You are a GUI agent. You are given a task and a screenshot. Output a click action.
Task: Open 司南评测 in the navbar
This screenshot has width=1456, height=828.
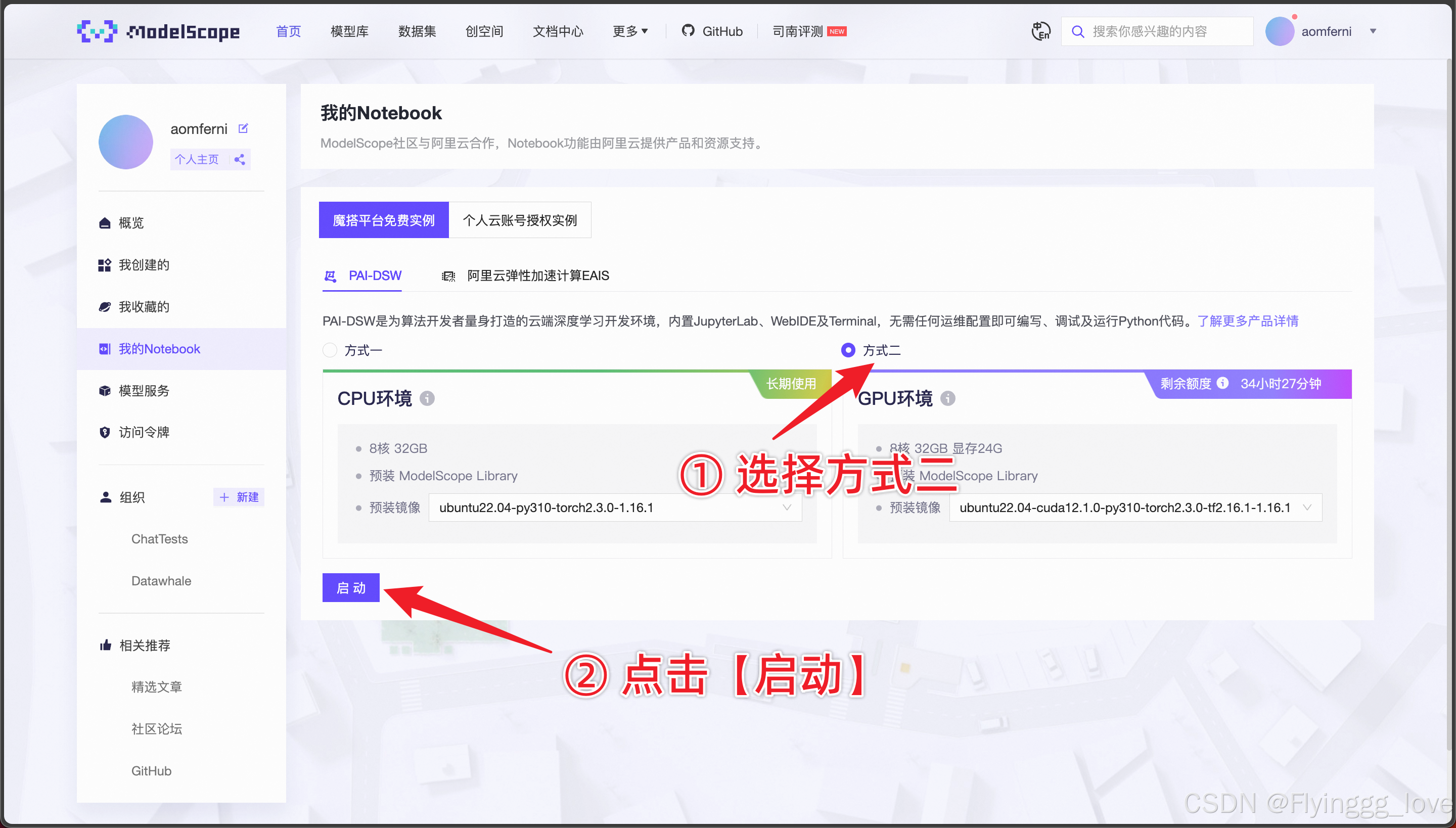point(798,31)
